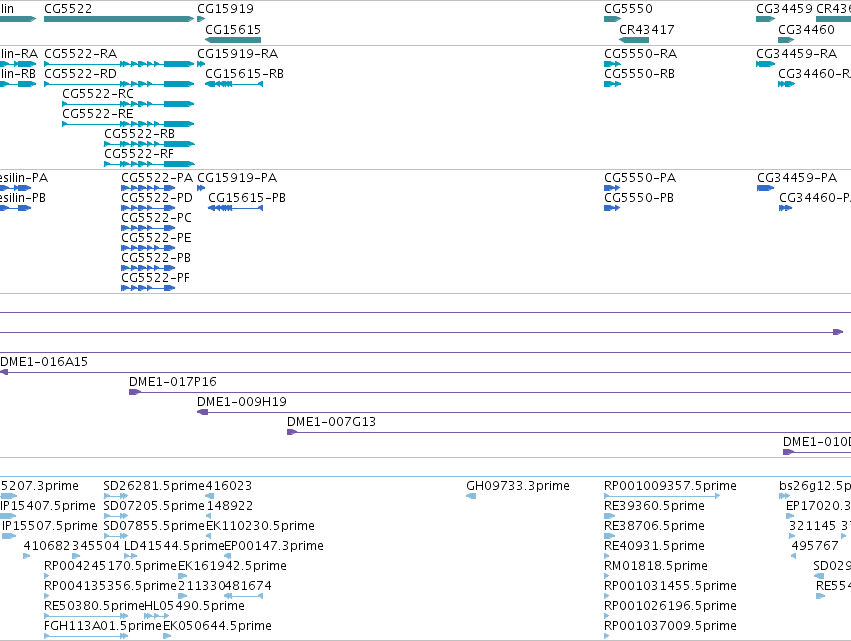Viewport: 851px width, 641px height.
Task: Select transcript CG5522-RE
Action: (128, 124)
